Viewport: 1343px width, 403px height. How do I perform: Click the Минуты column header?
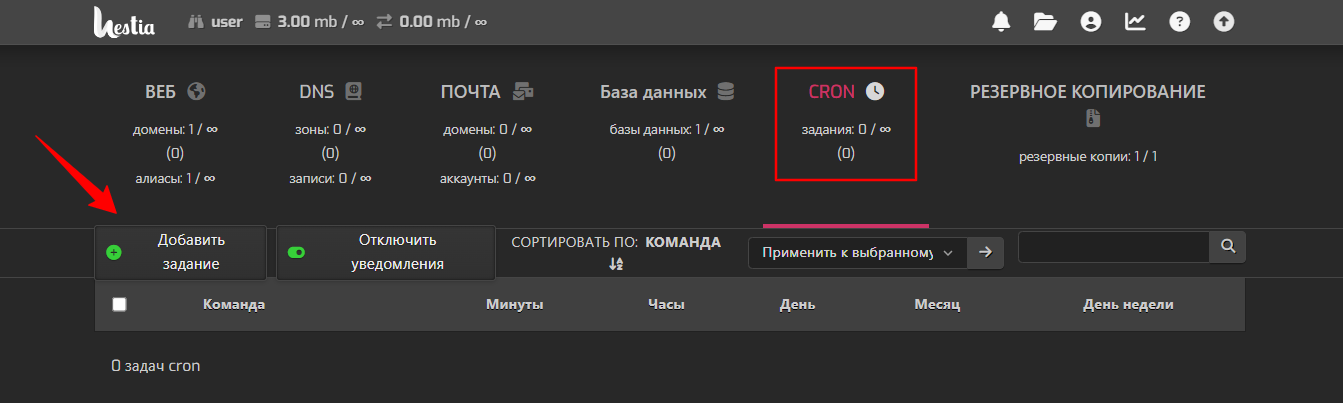[x=514, y=305]
